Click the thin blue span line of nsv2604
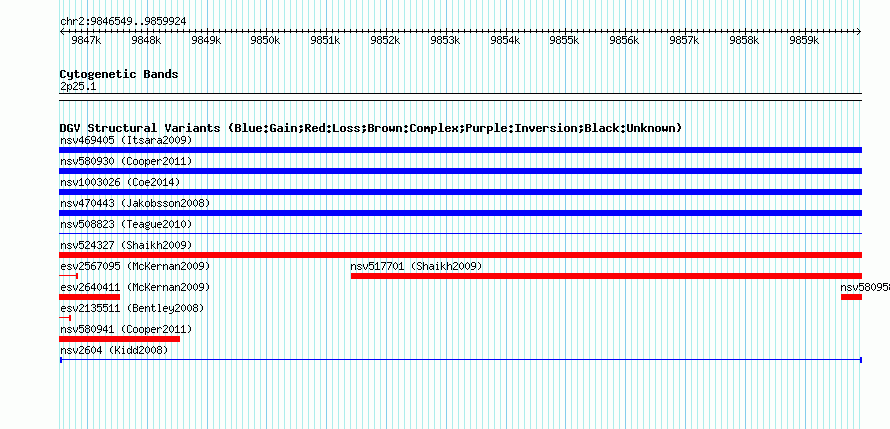This screenshot has width=890, height=429. pyautogui.click(x=461, y=360)
